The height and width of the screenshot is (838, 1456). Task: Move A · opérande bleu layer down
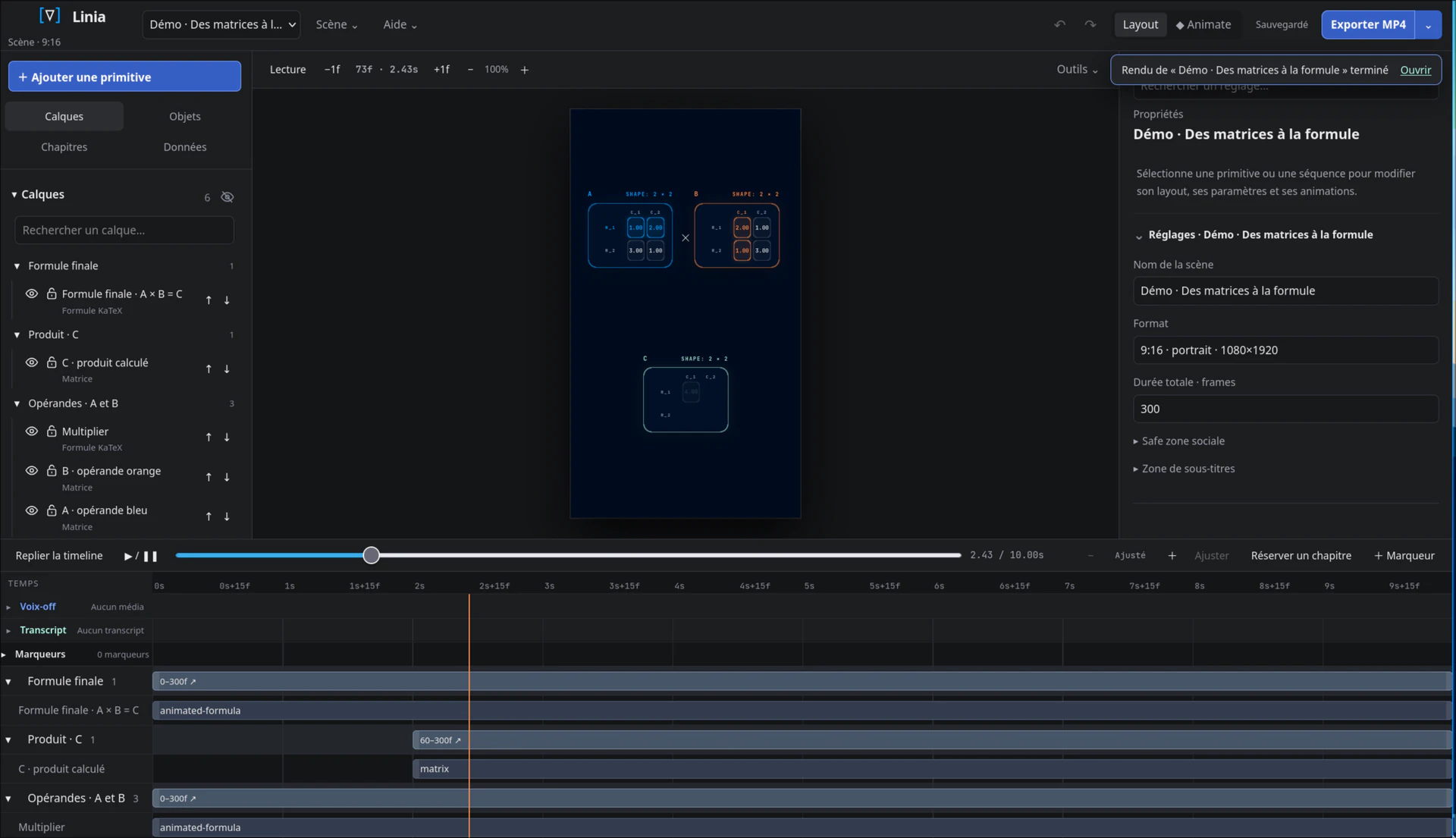pyautogui.click(x=227, y=516)
